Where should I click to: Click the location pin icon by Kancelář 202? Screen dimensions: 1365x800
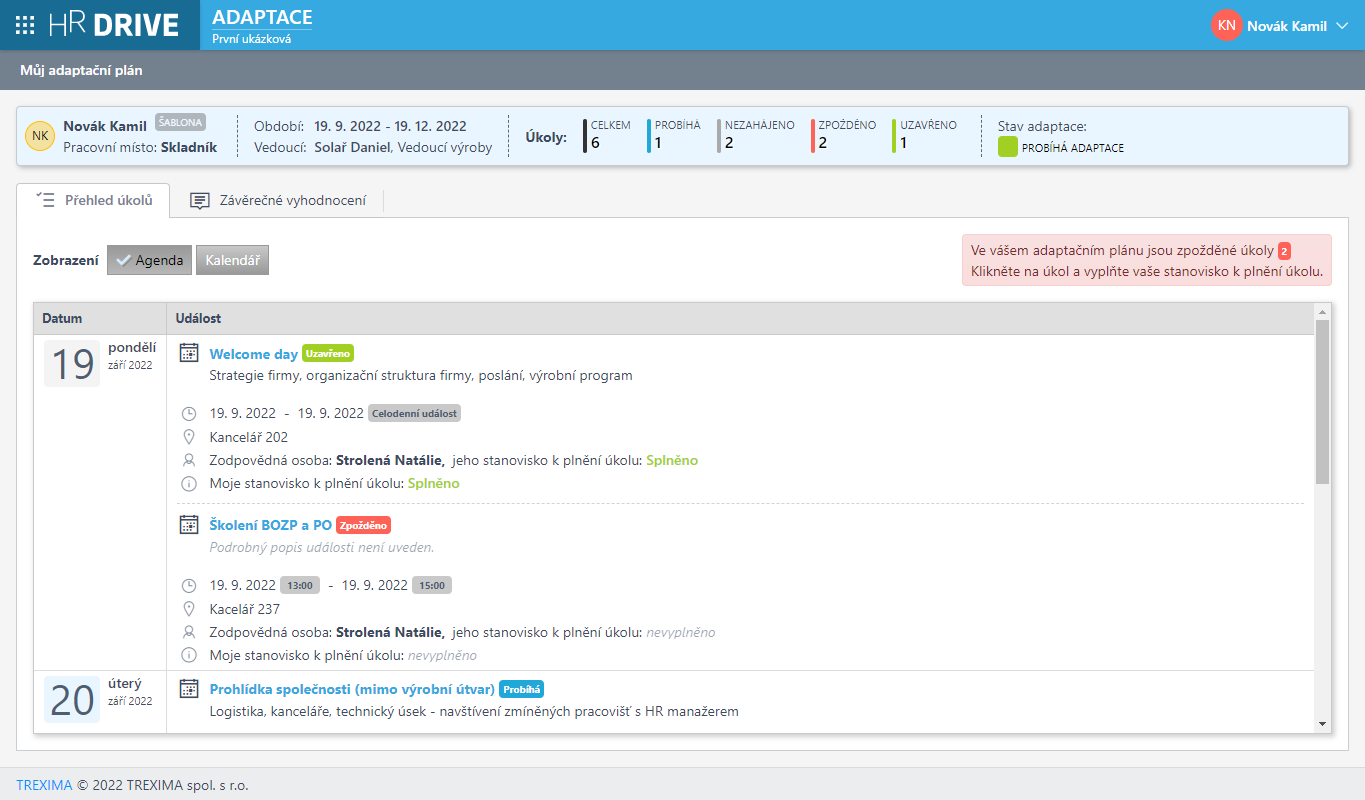point(189,437)
